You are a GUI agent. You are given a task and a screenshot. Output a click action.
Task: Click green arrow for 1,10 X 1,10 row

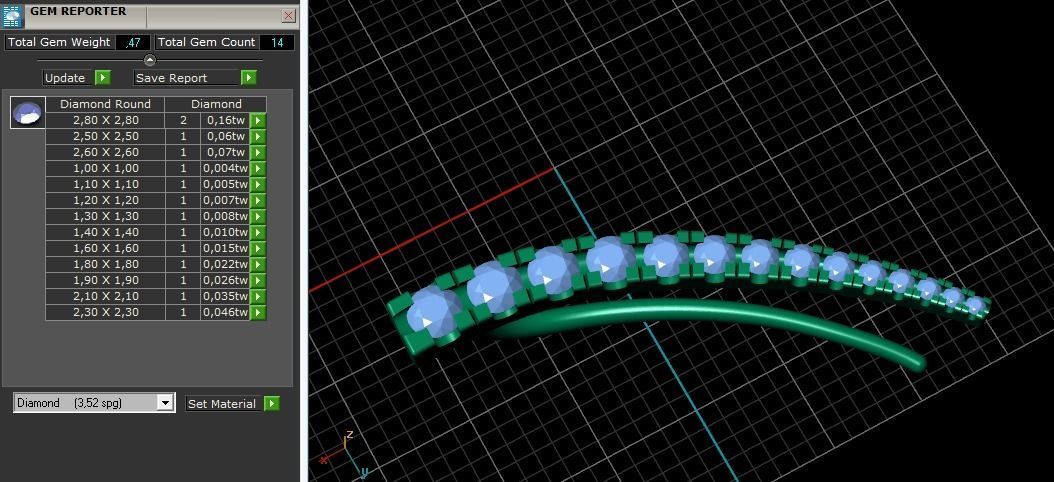[257, 184]
